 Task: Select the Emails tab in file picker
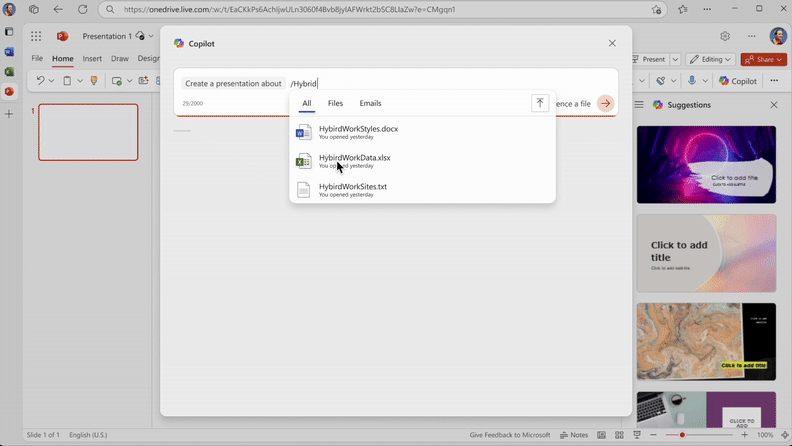coord(370,103)
